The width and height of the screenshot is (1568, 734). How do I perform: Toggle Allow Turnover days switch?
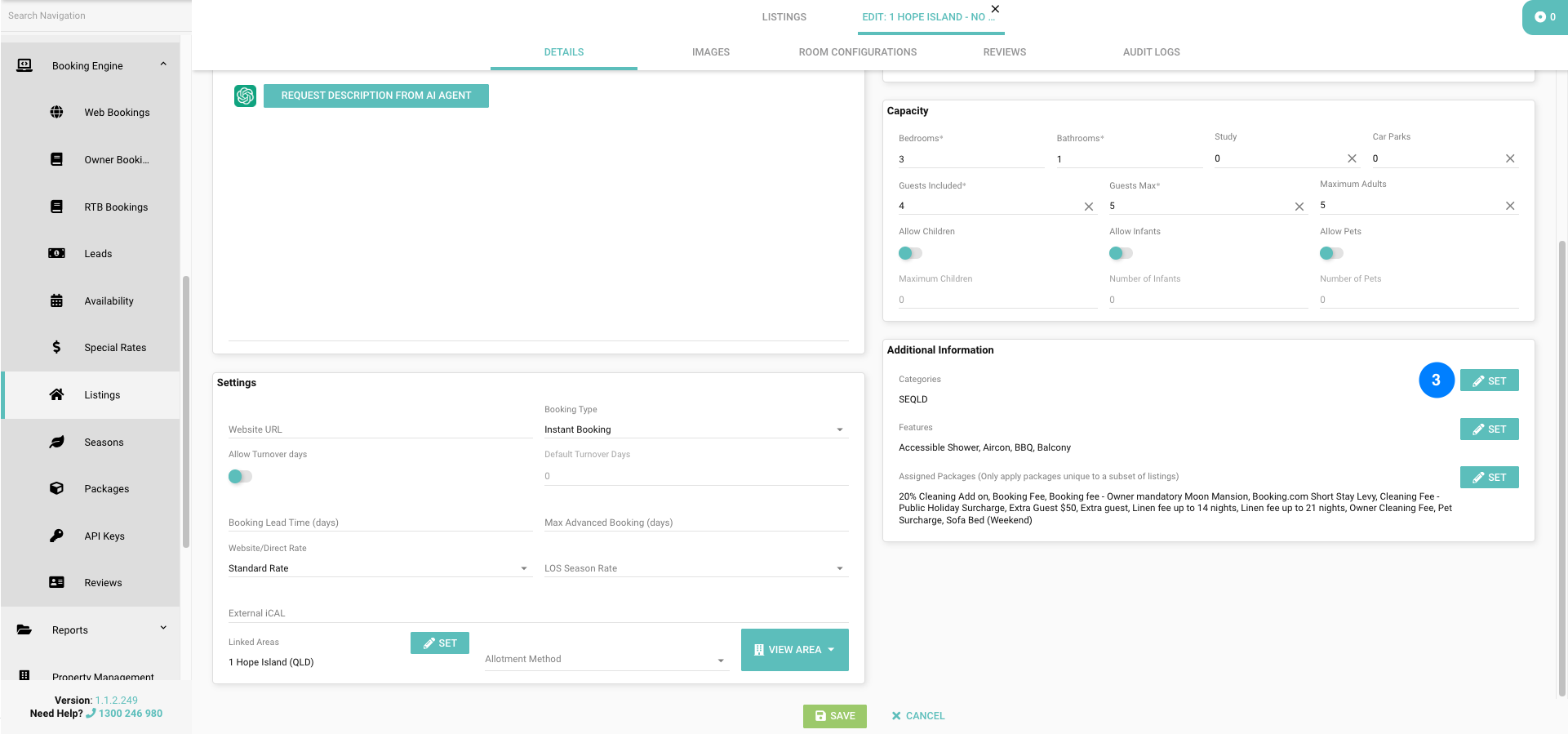pyautogui.click(x=240, y=476)
